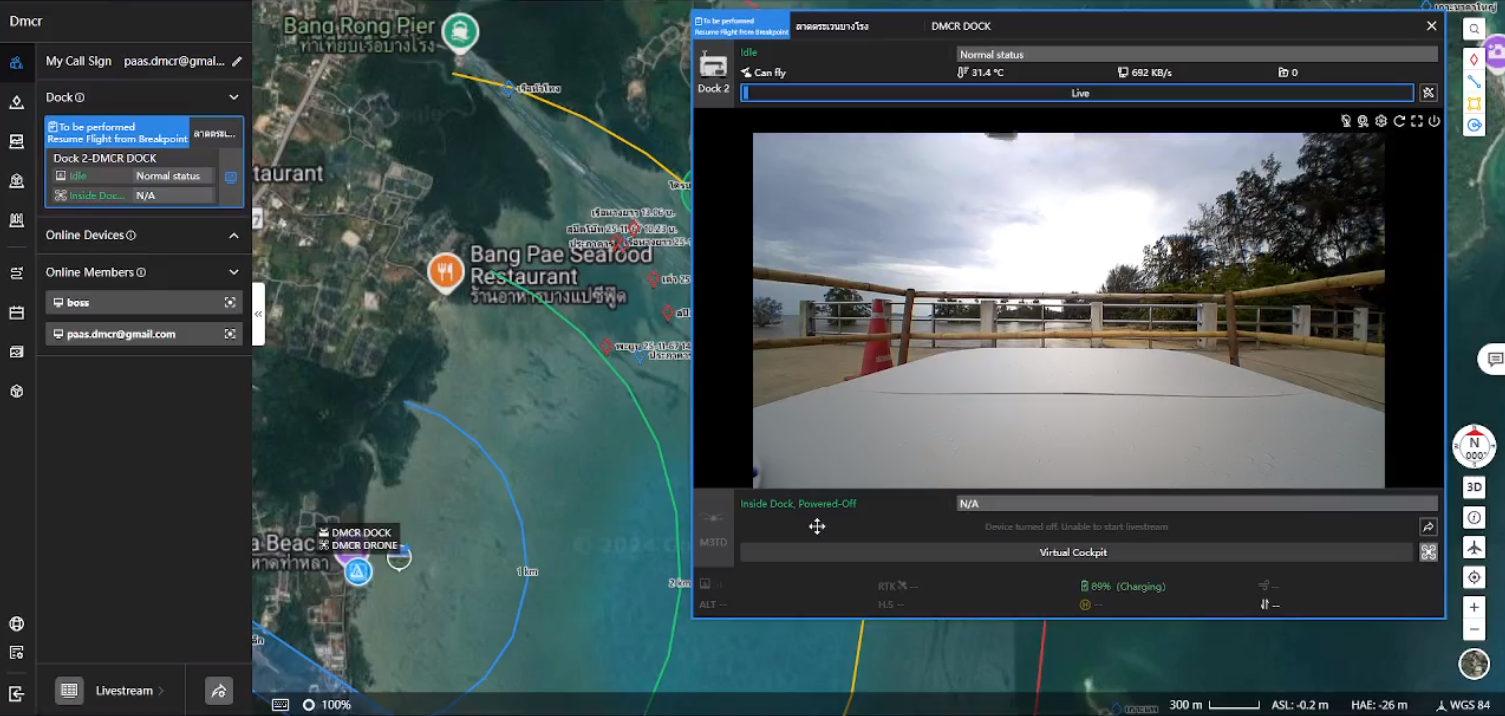Zoom out the map with minus button

1474,630
